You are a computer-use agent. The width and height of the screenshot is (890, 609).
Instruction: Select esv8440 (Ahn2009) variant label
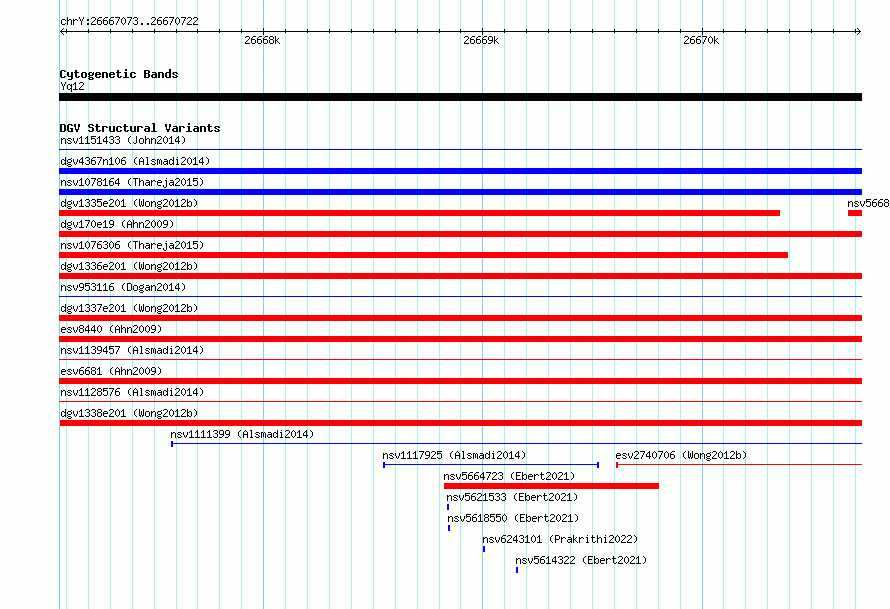[x=111, y=329]
